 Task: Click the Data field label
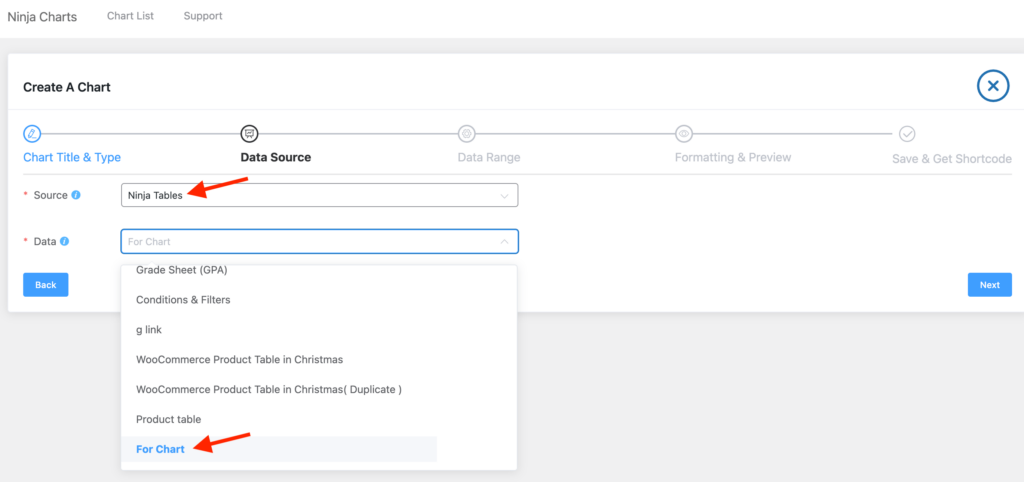44,241
